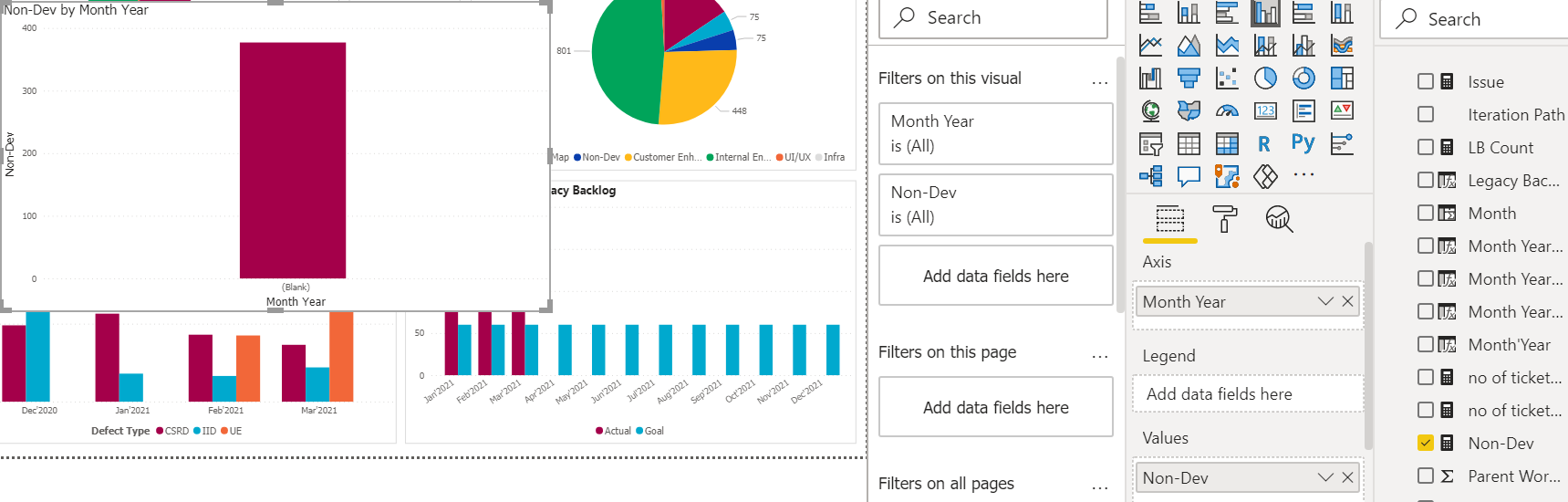Select the 100% stacked column chart visual

[1342, 13]
